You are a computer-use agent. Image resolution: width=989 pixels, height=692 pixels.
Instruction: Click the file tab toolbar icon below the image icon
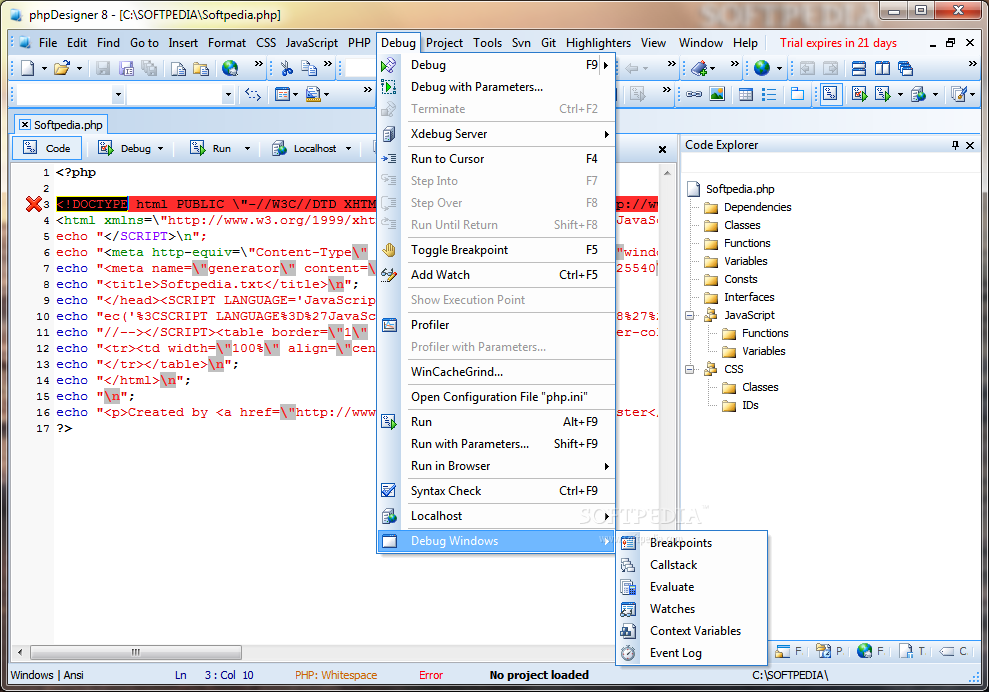797,95
